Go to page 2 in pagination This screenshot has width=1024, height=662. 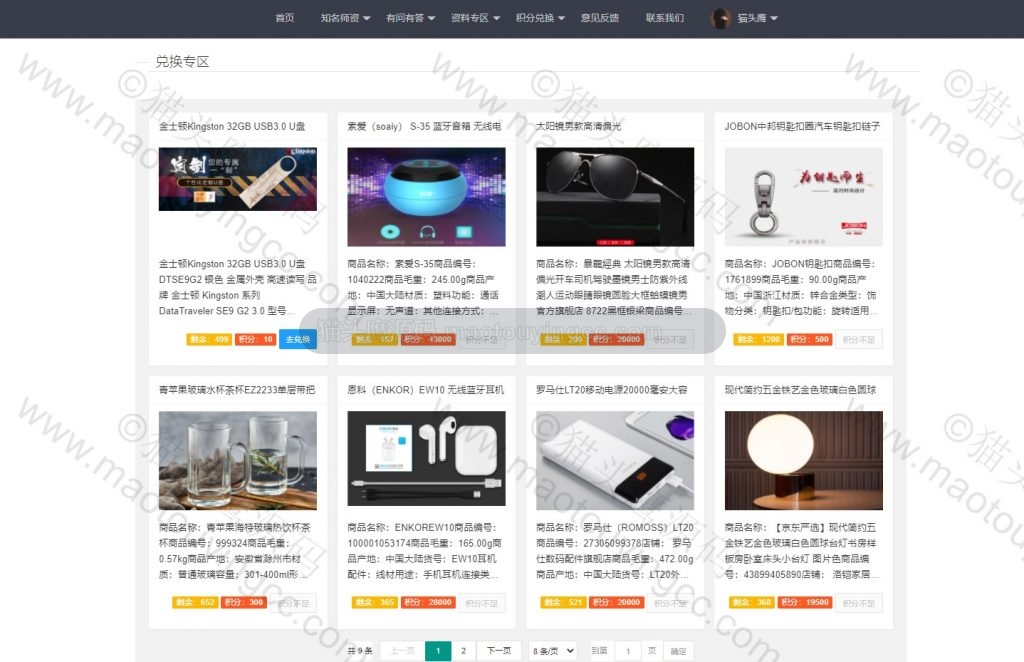[x=463, y=651]
